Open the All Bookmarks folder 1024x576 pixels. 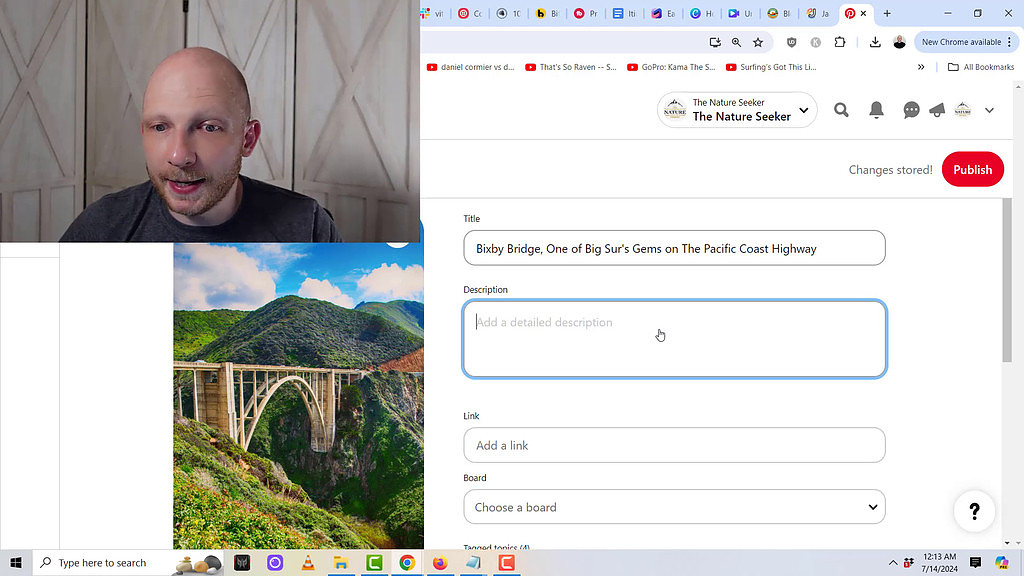pyautogui.click(x=980, y=67)
